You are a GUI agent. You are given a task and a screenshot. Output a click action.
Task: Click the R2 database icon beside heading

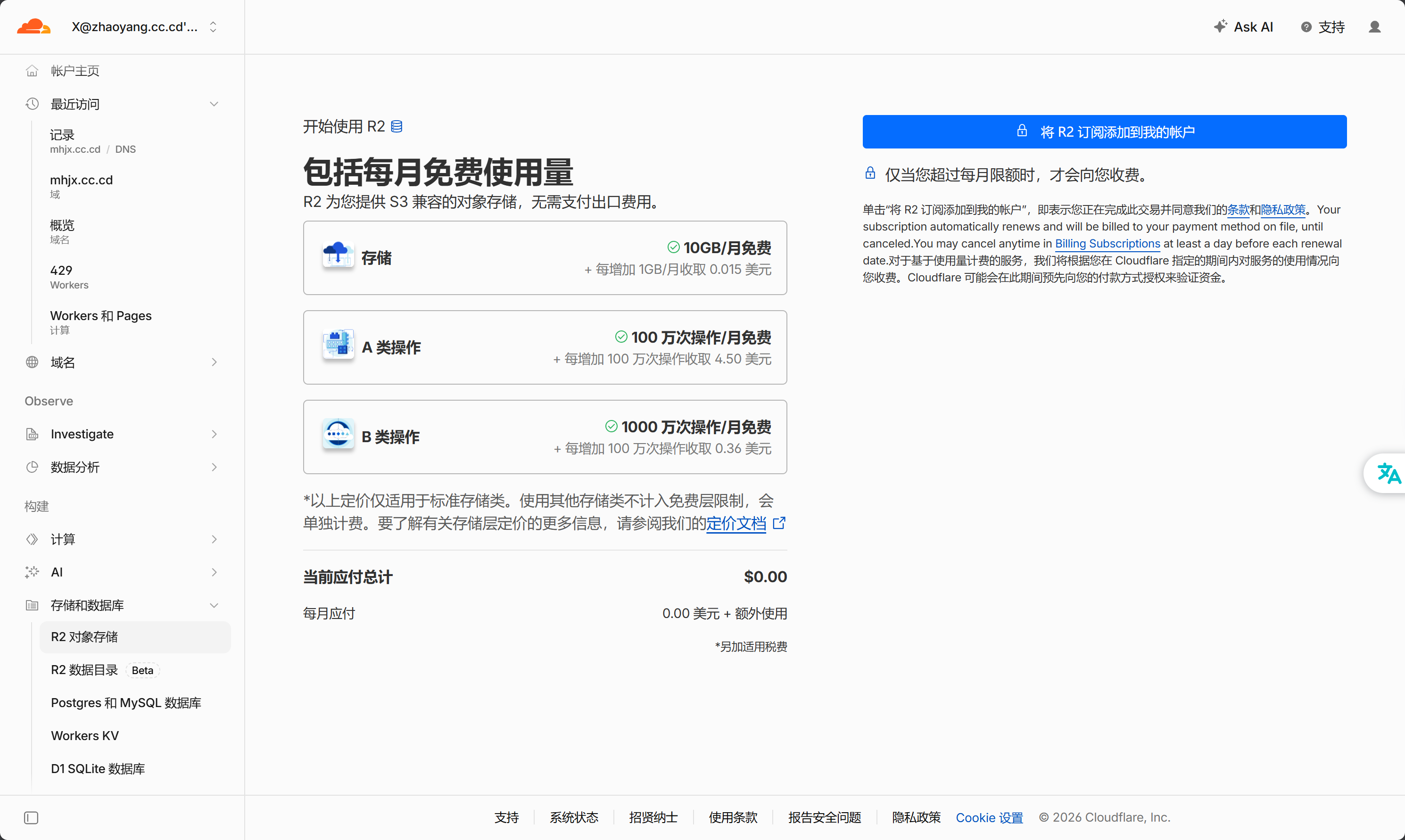click(397, 126)
